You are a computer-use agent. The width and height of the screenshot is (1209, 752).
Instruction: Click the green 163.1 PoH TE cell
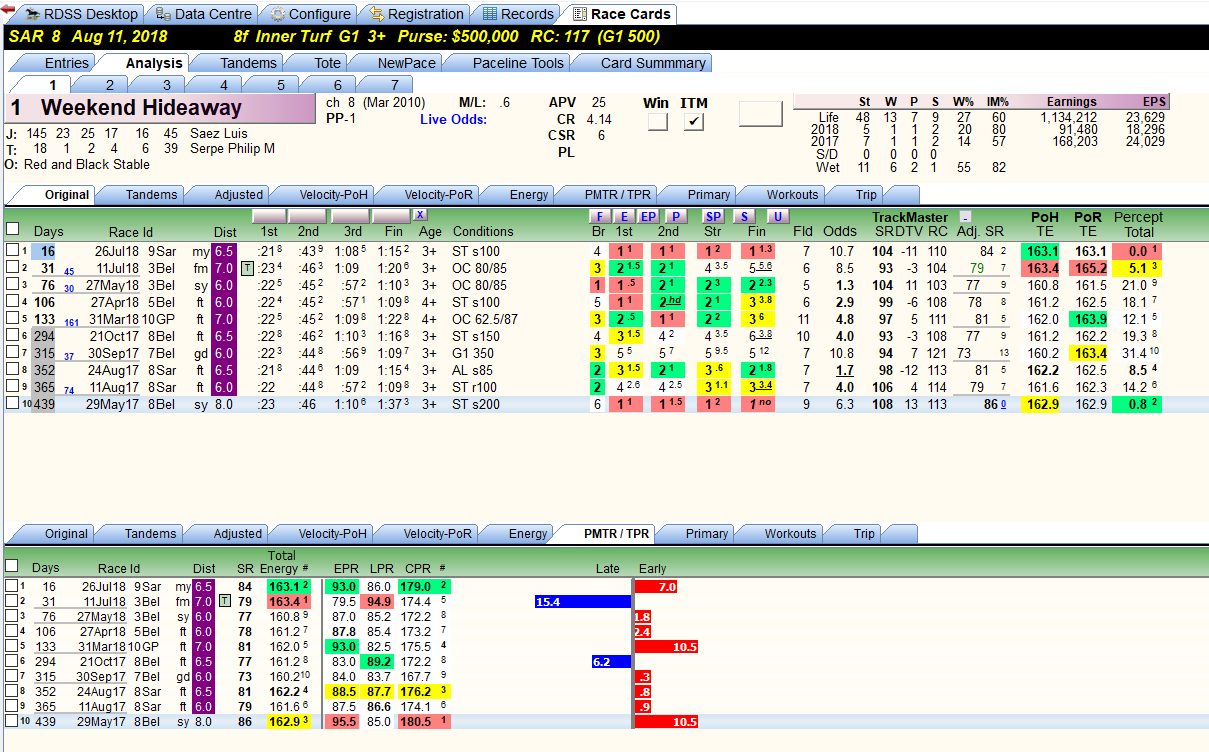point(1042,251)
